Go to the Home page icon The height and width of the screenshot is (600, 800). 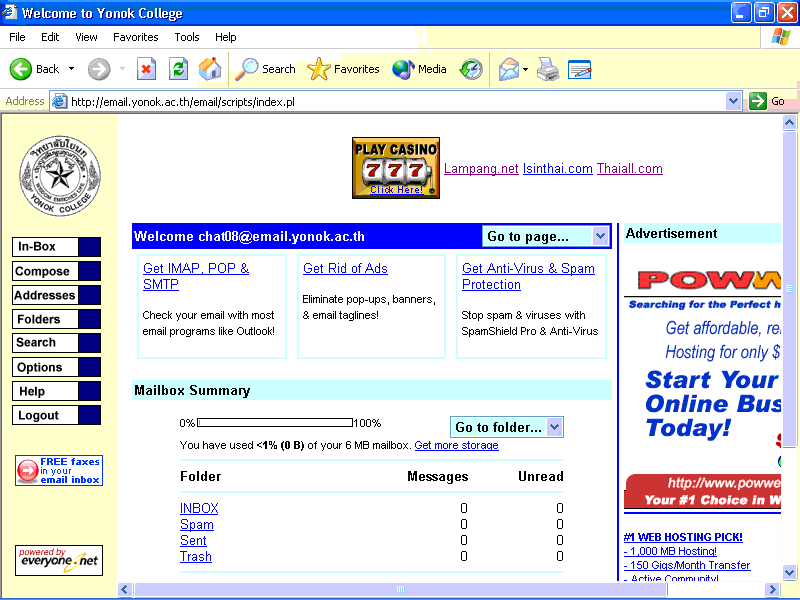210,69
